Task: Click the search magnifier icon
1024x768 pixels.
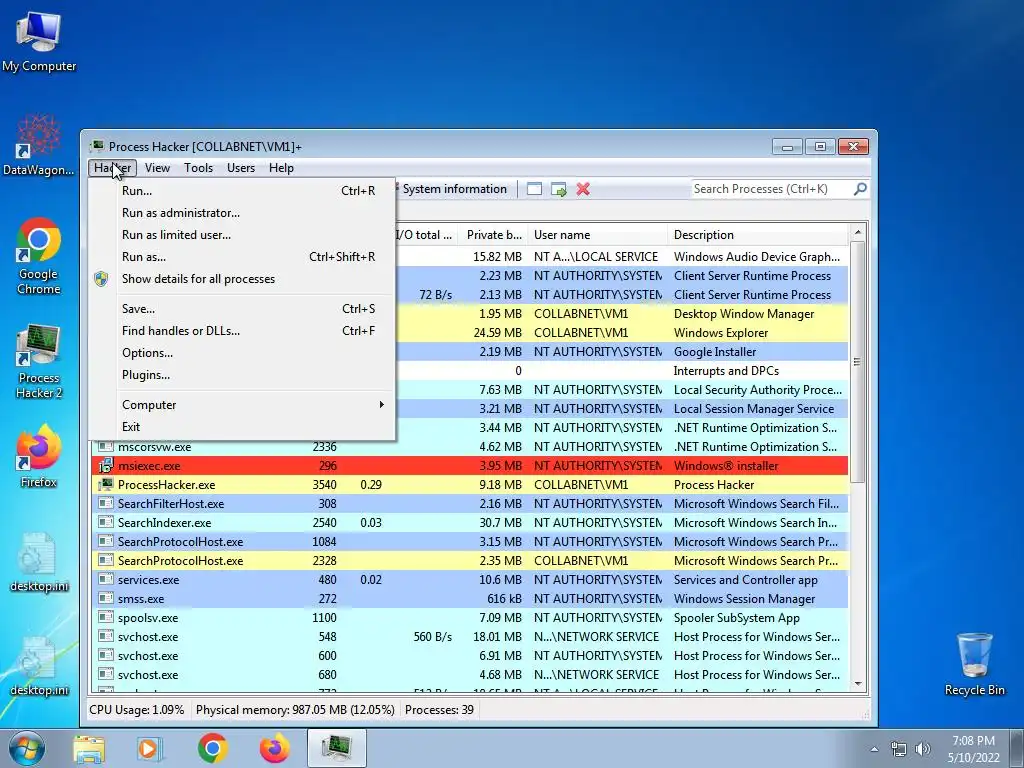Action: [860, 189]
